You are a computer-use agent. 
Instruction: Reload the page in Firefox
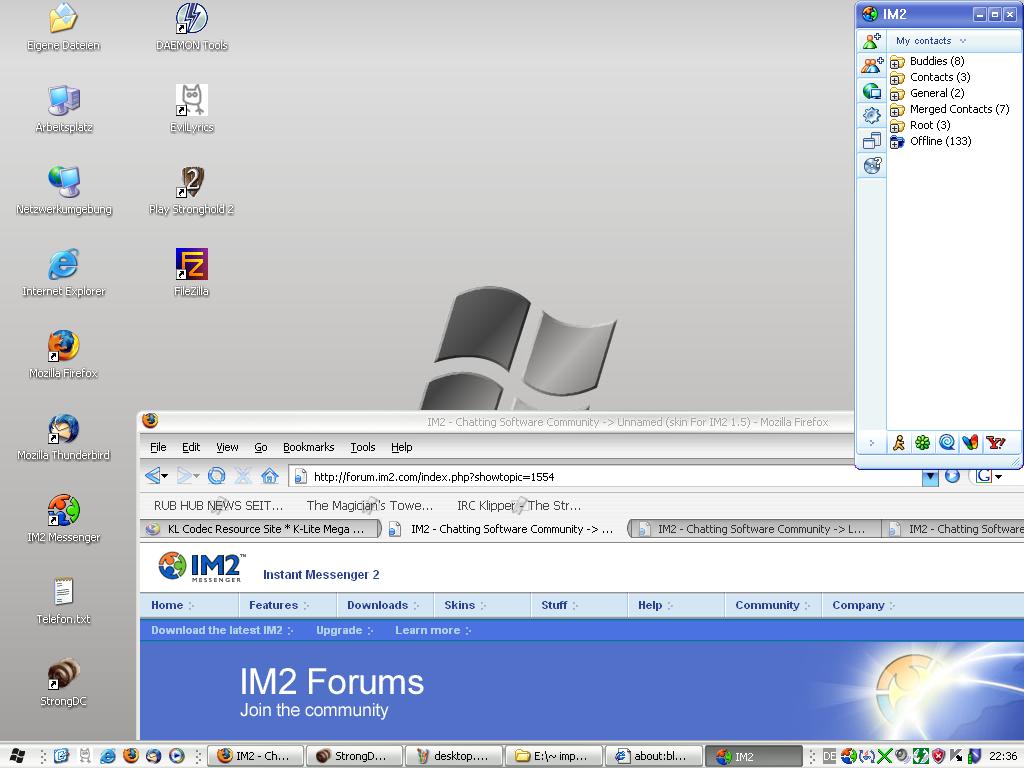click(216, 475)
